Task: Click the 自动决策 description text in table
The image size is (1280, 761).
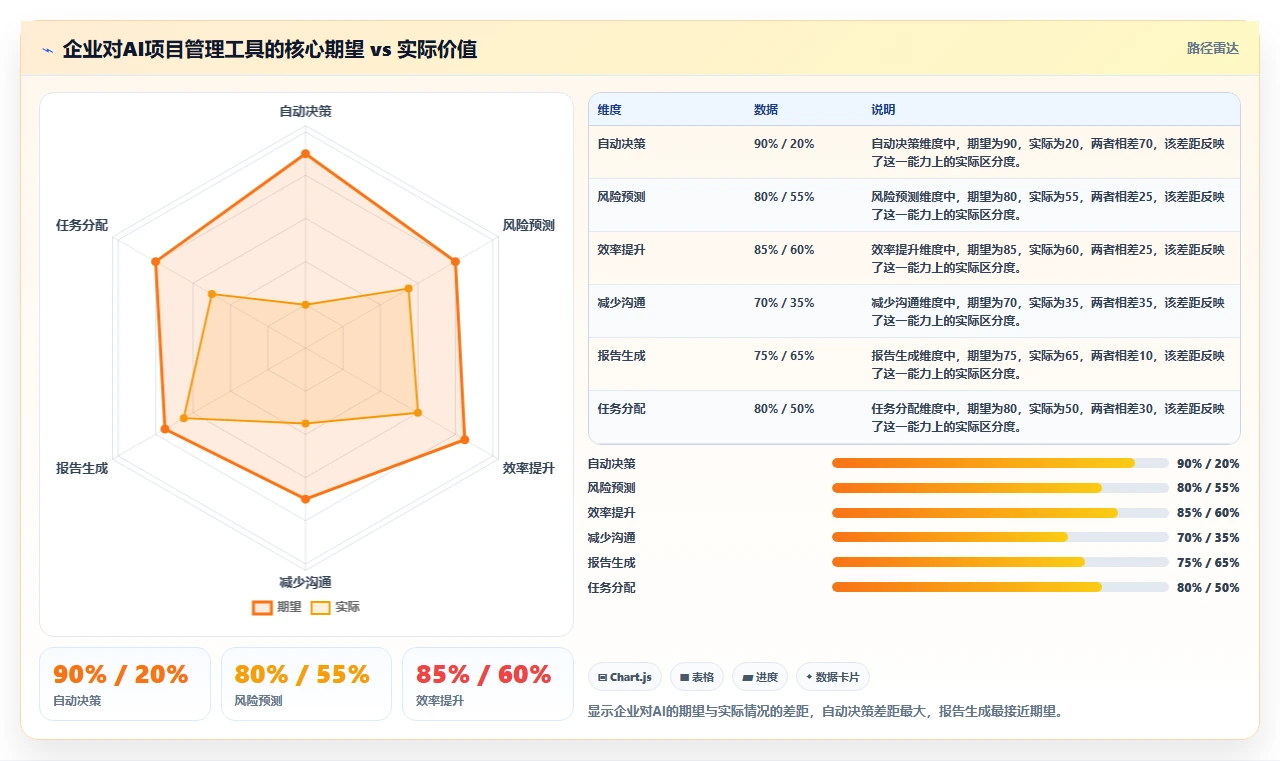Action: [1047, 153]
